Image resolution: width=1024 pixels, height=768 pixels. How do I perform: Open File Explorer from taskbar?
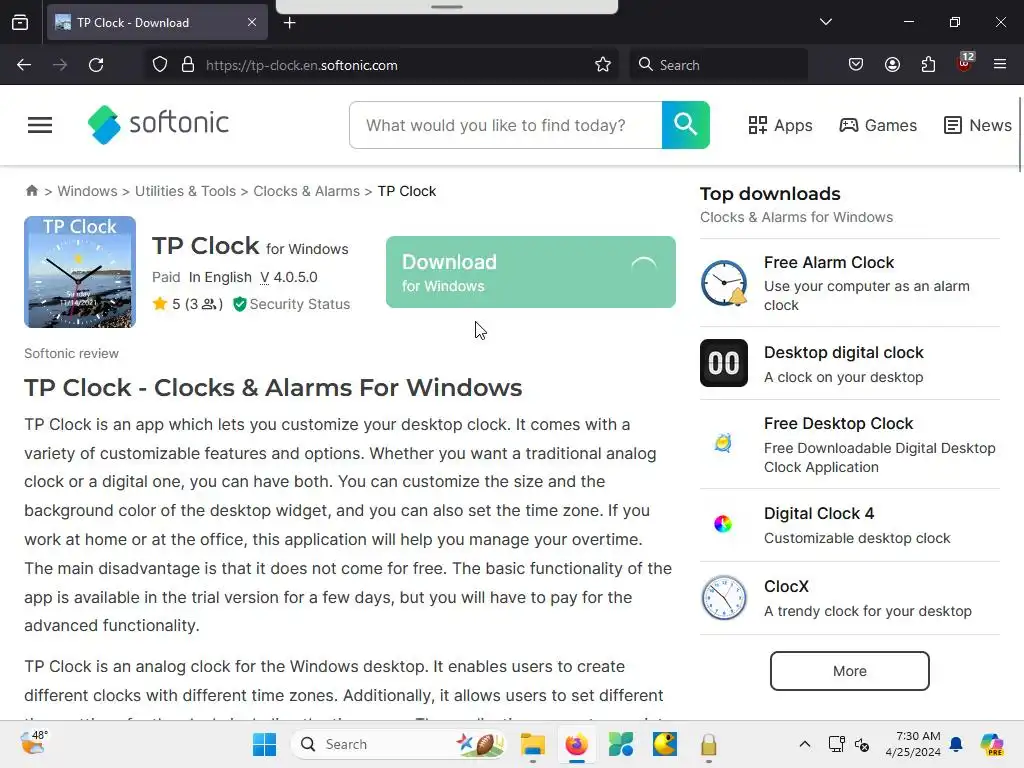coord(533,744)
